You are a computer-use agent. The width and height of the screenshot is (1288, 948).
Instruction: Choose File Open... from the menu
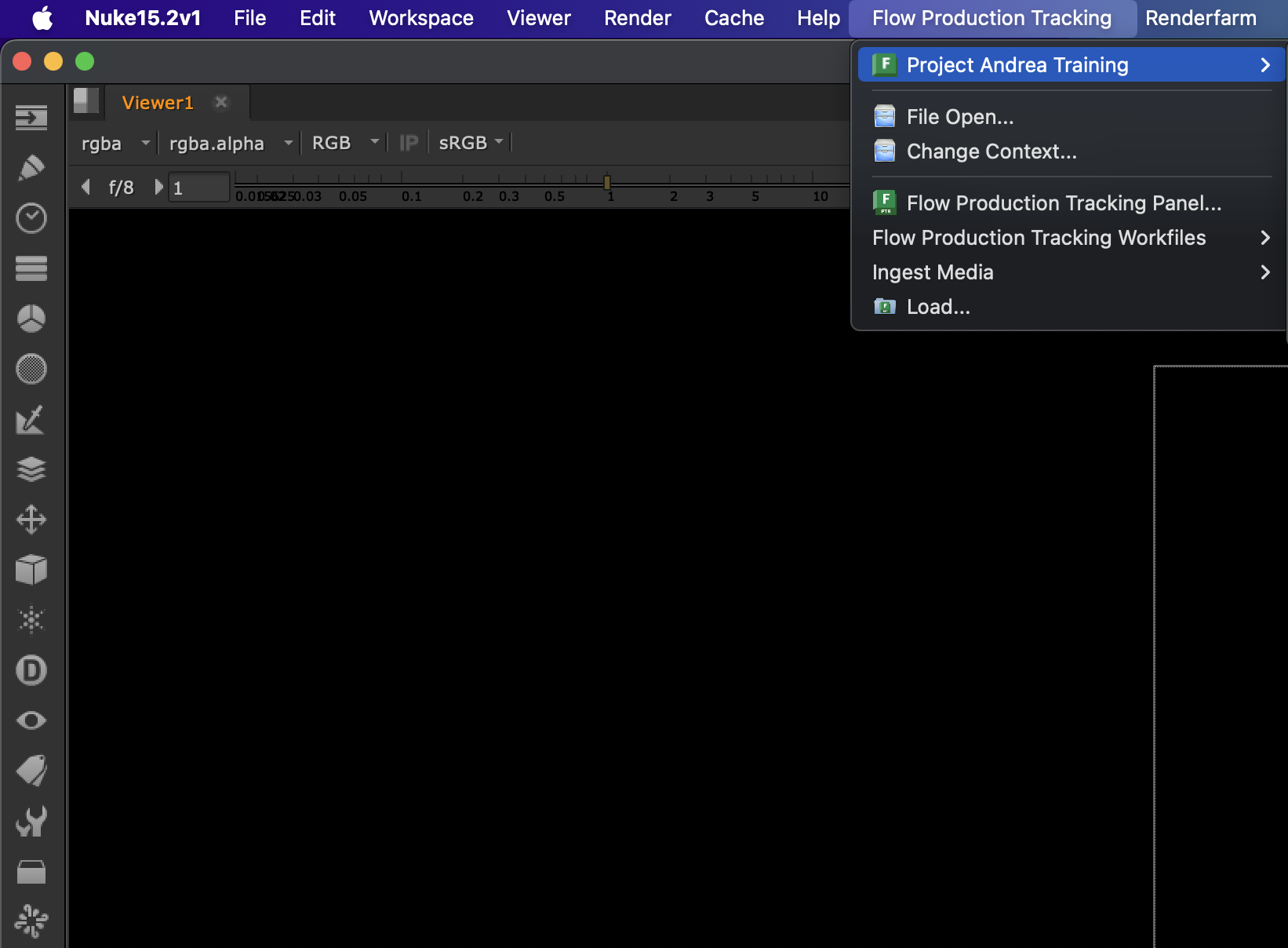point(960,117)
